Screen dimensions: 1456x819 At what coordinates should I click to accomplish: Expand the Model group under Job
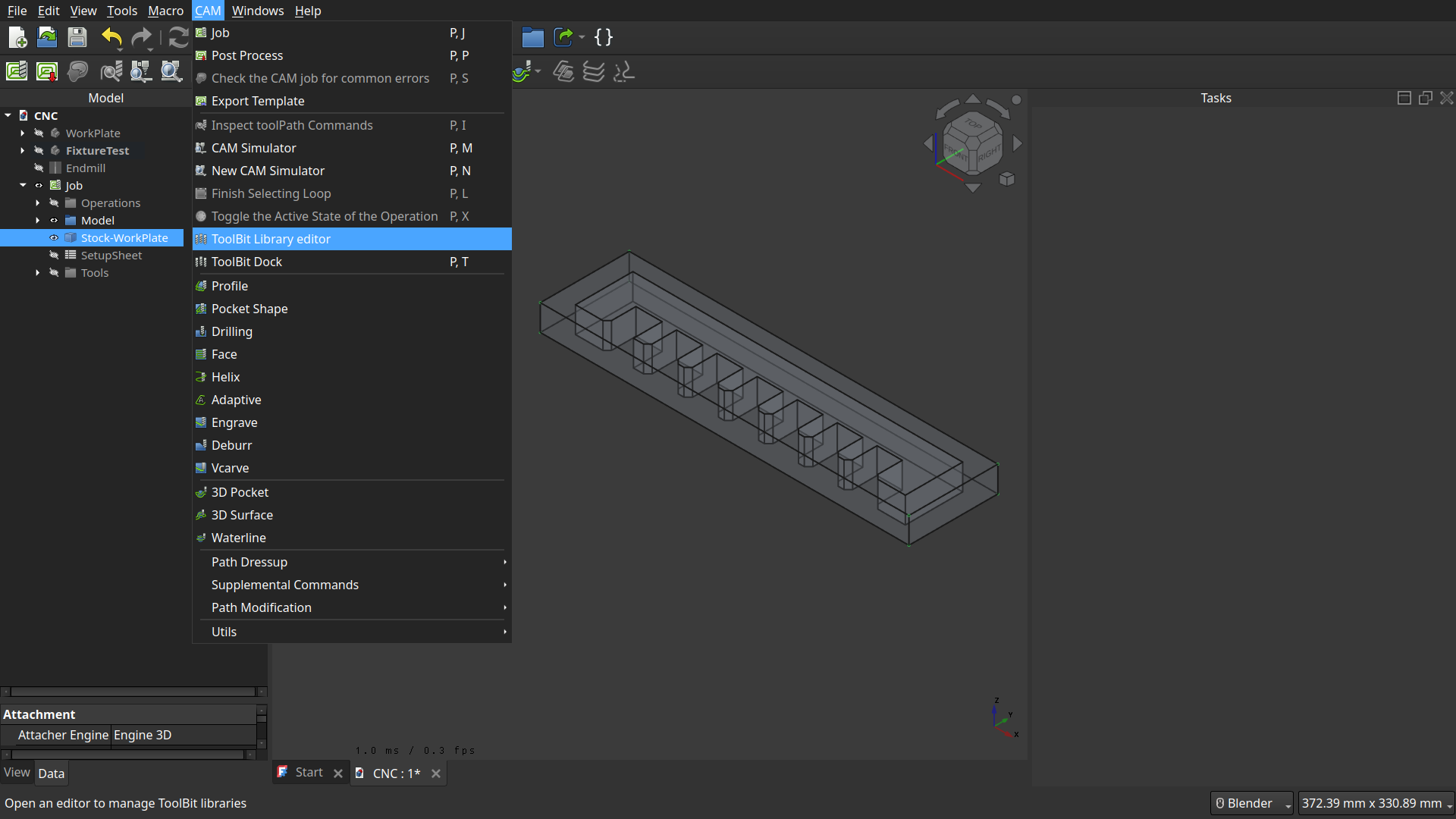click(38, 221)
